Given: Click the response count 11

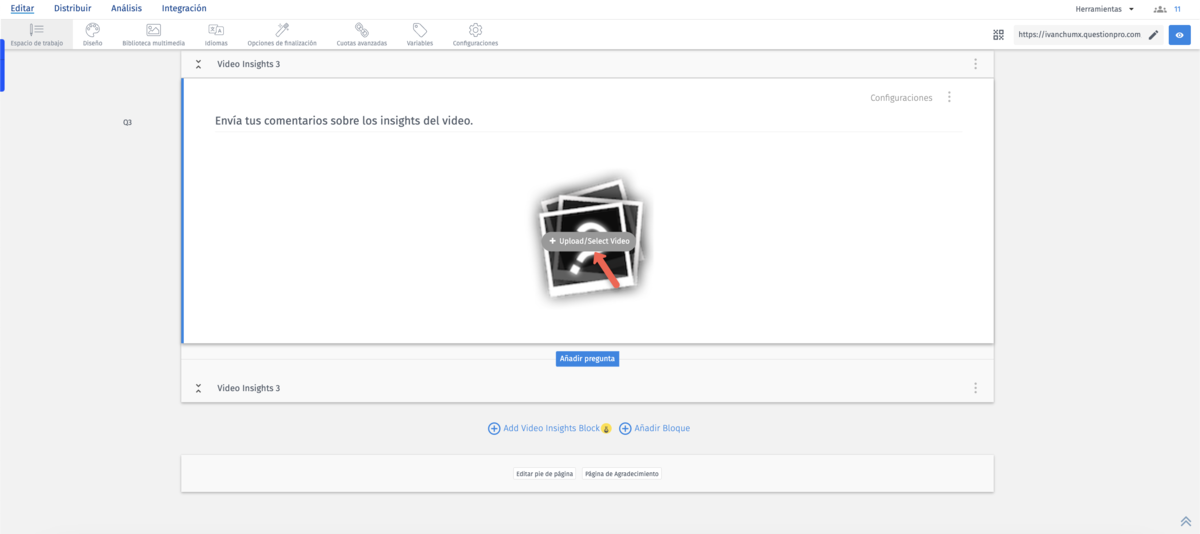Looking at the screenshot, I should point(1177,9).
